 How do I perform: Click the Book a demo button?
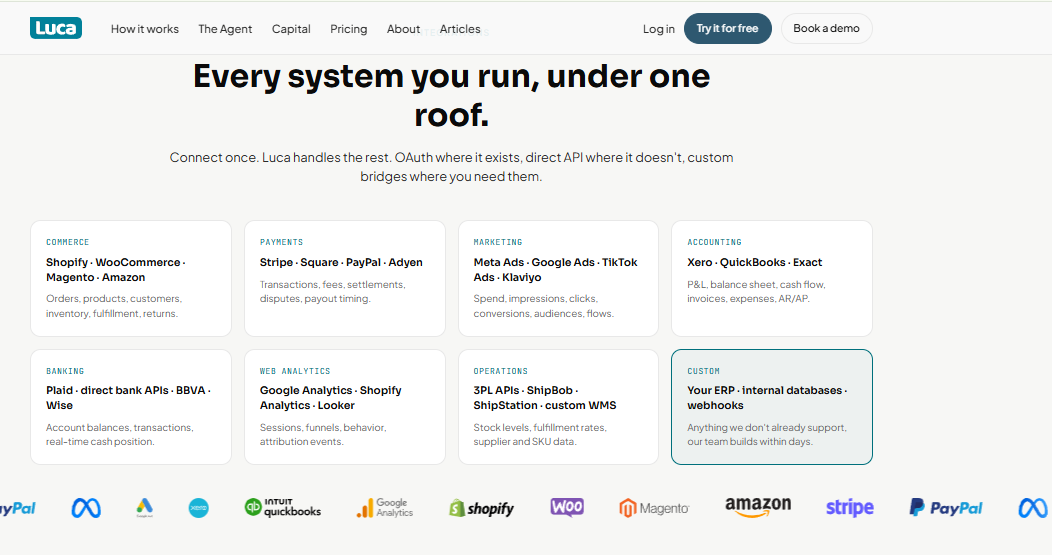coord(826,28)
